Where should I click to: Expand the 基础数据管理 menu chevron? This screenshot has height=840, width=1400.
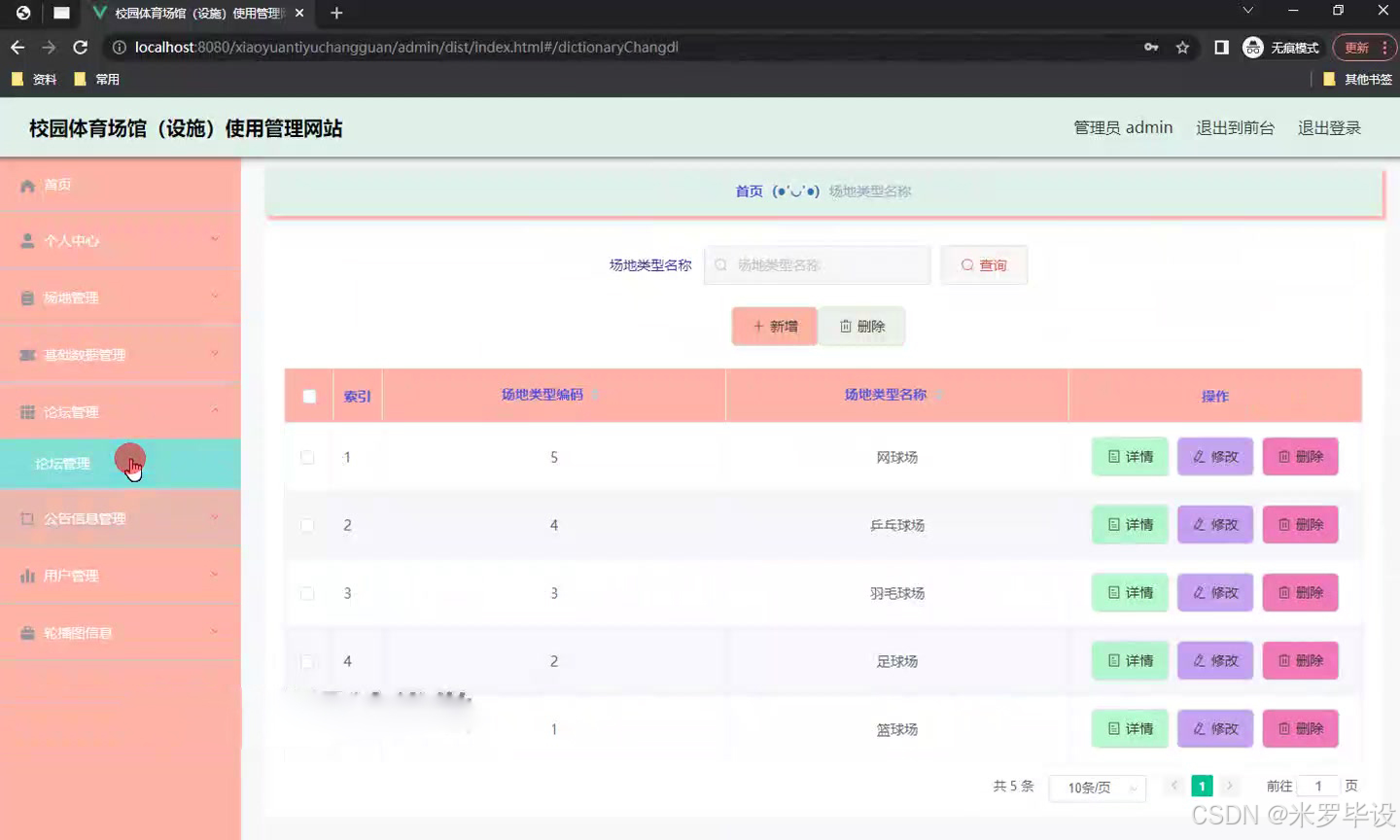(215, 354)
